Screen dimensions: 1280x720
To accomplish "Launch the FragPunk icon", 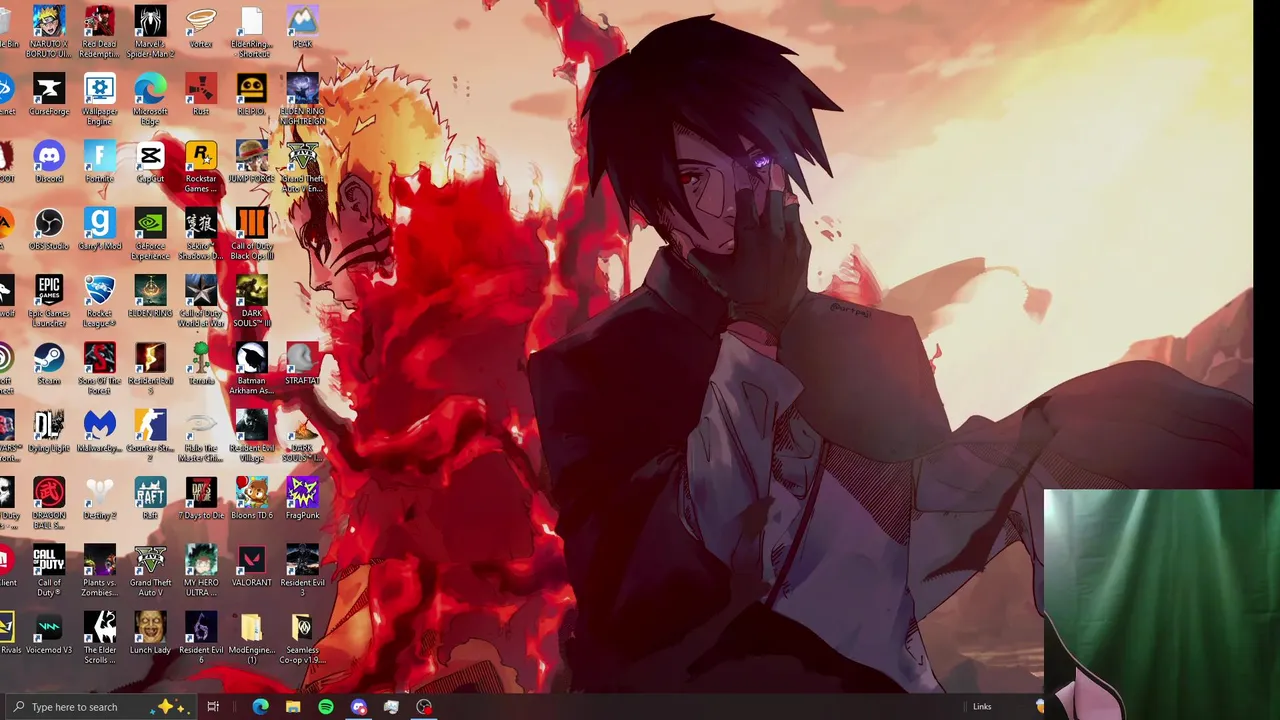I will 302,499.
